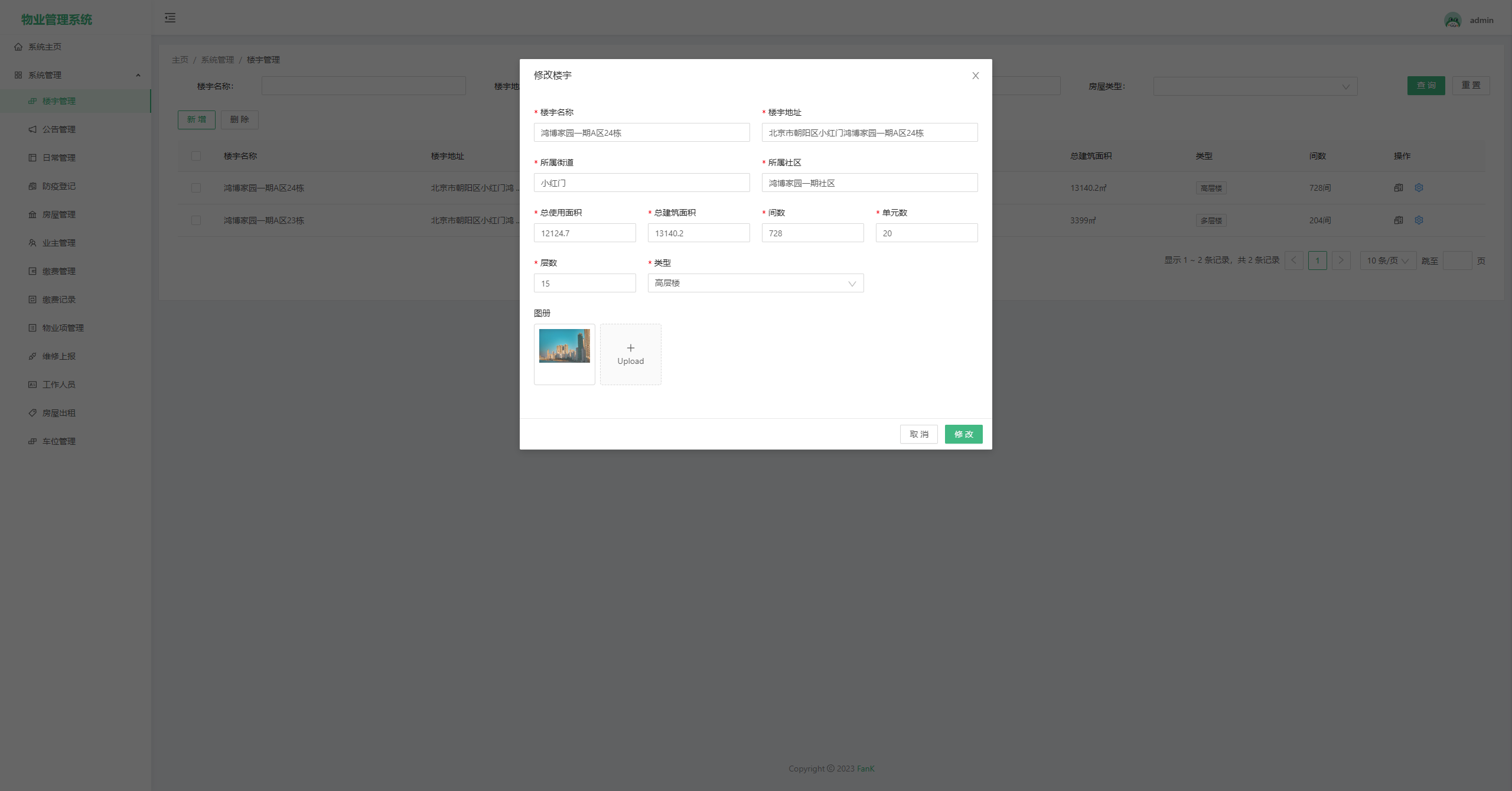Click the plus Upload tile in 图册
This screenshot has height=791, width=1512.
pyautogui.click(x=630, y=354)
